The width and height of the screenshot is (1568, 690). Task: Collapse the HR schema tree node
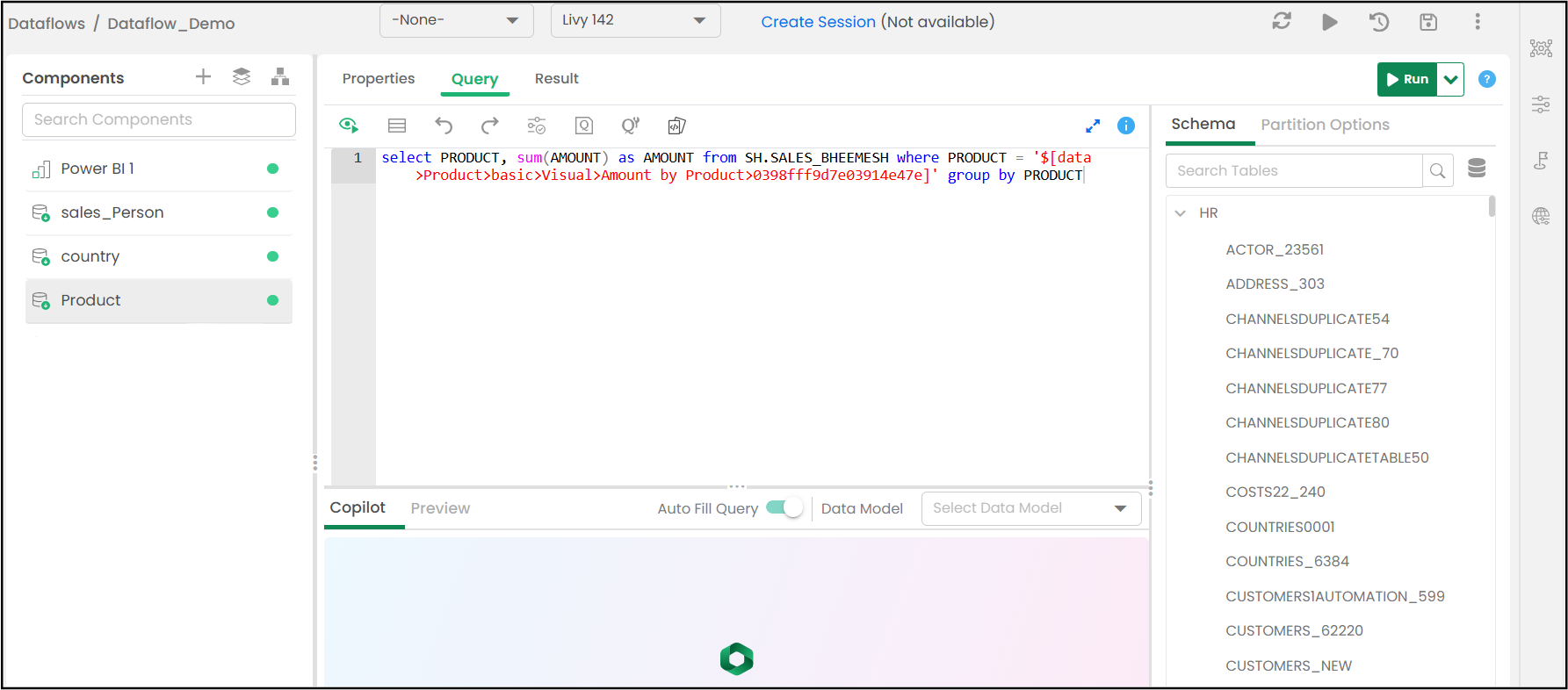point(1181,213)
